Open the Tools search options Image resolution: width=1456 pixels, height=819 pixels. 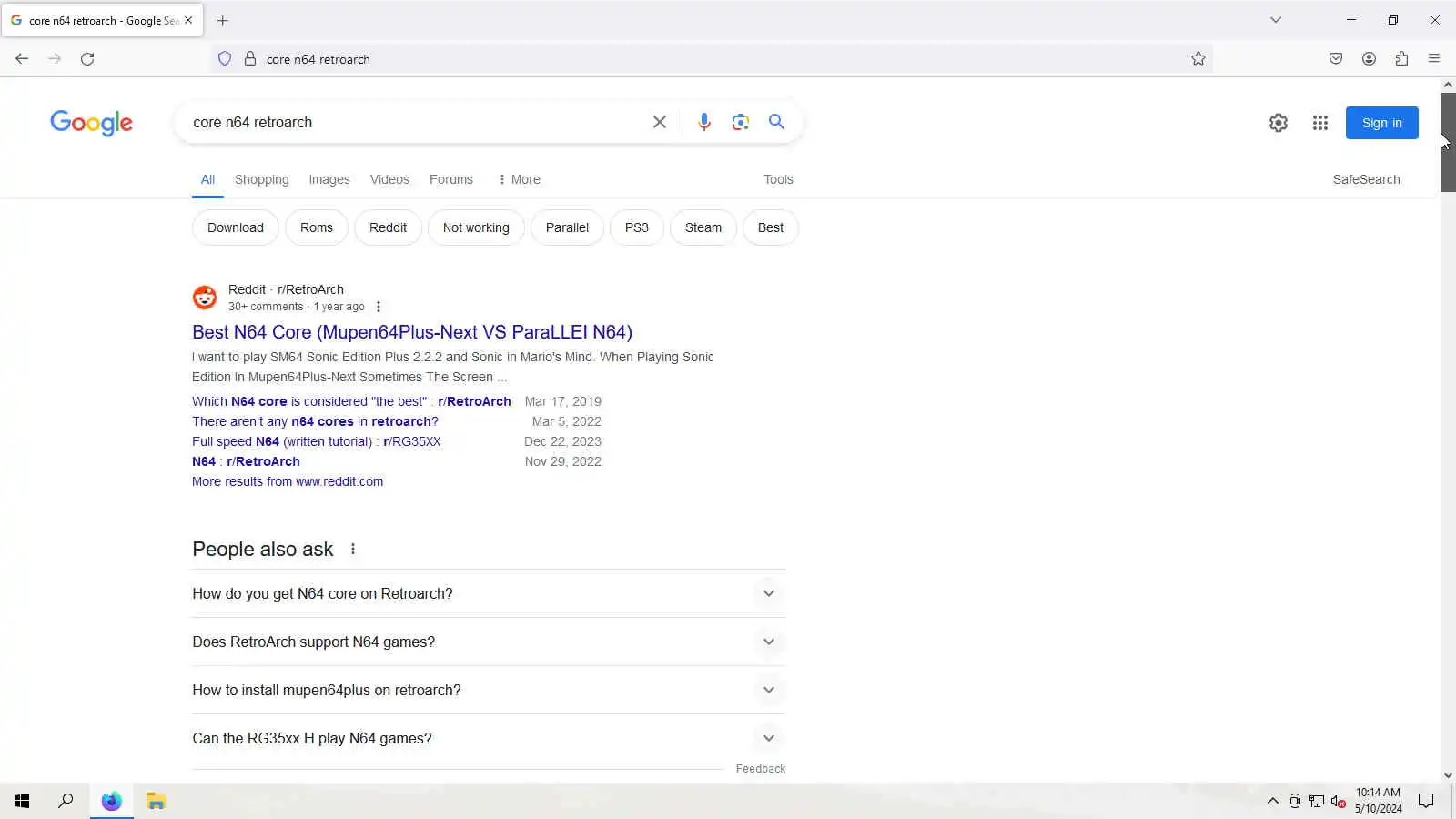[778, 179]
